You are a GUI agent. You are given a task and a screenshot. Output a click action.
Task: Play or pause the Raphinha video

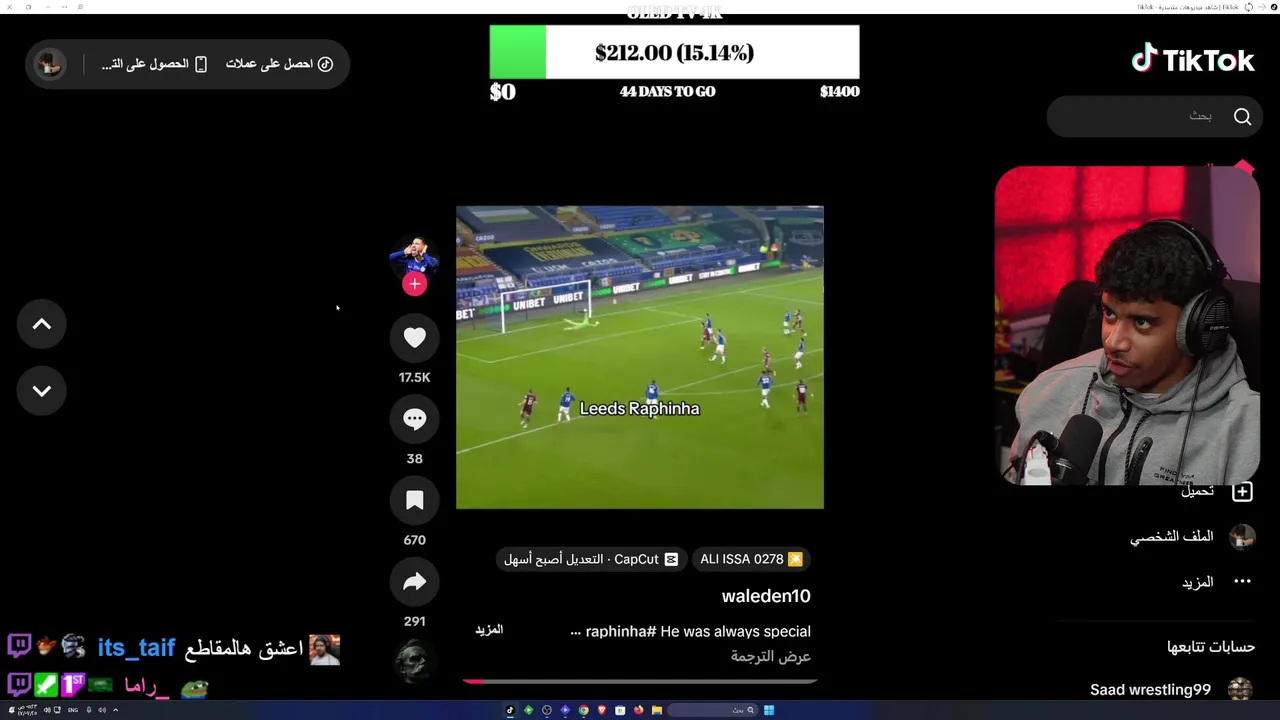click(x=640, y=357)
